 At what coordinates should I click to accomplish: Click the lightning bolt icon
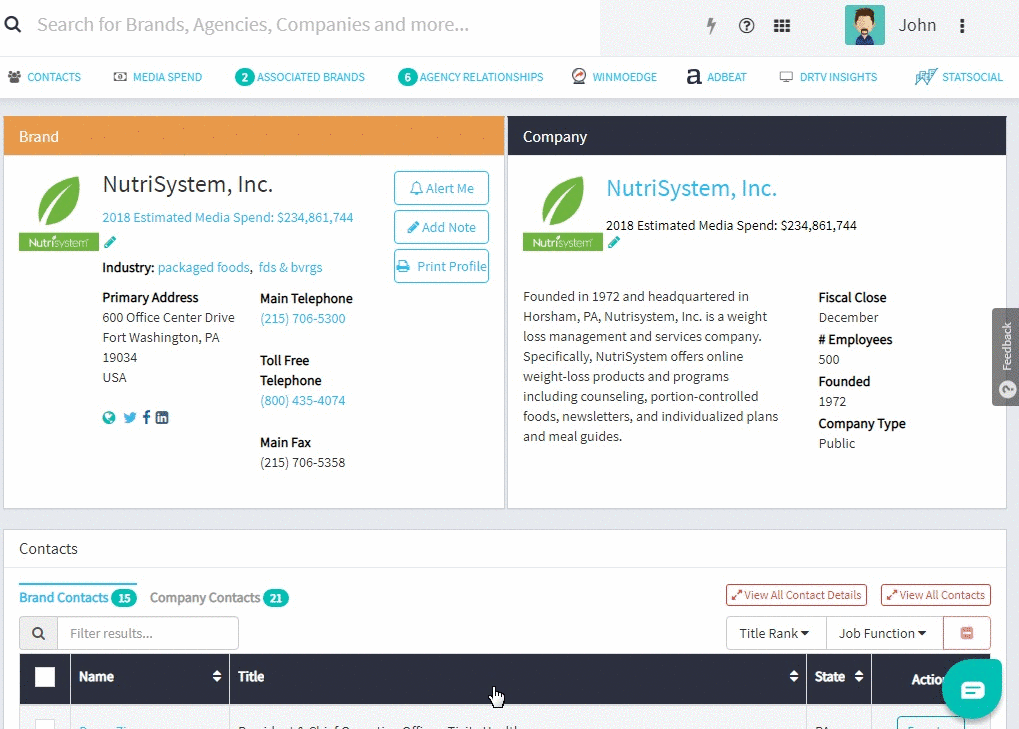tap(712, 25)
